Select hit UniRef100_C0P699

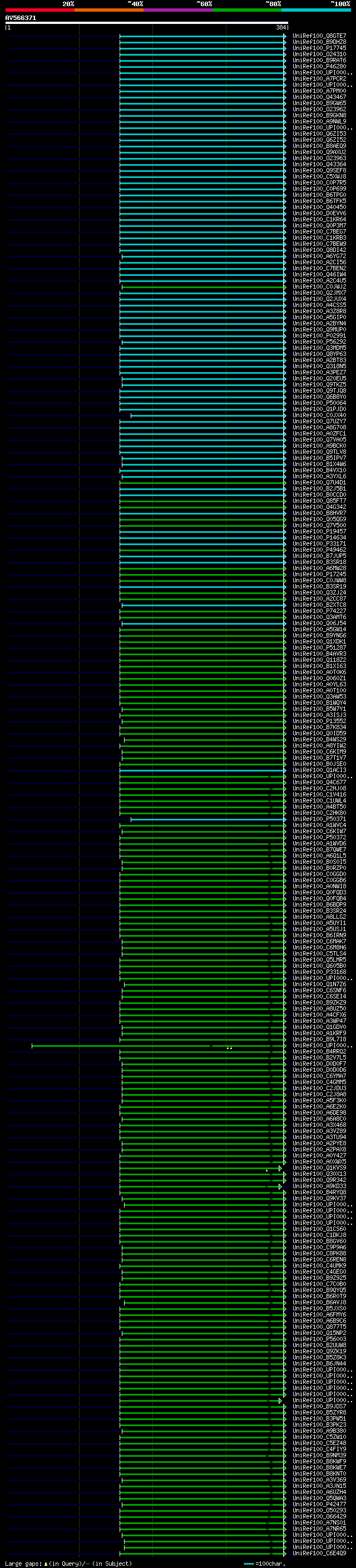[x=319, y=189]
